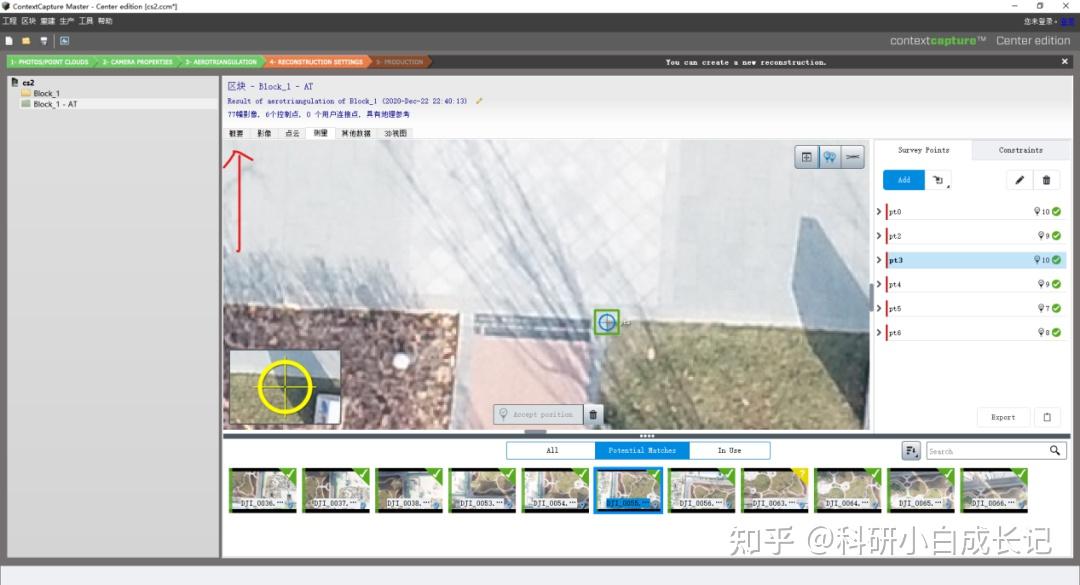Screen dimensions: 1080x585
Task: Expand the pt6 survey point entry
Action: point(879,332)
